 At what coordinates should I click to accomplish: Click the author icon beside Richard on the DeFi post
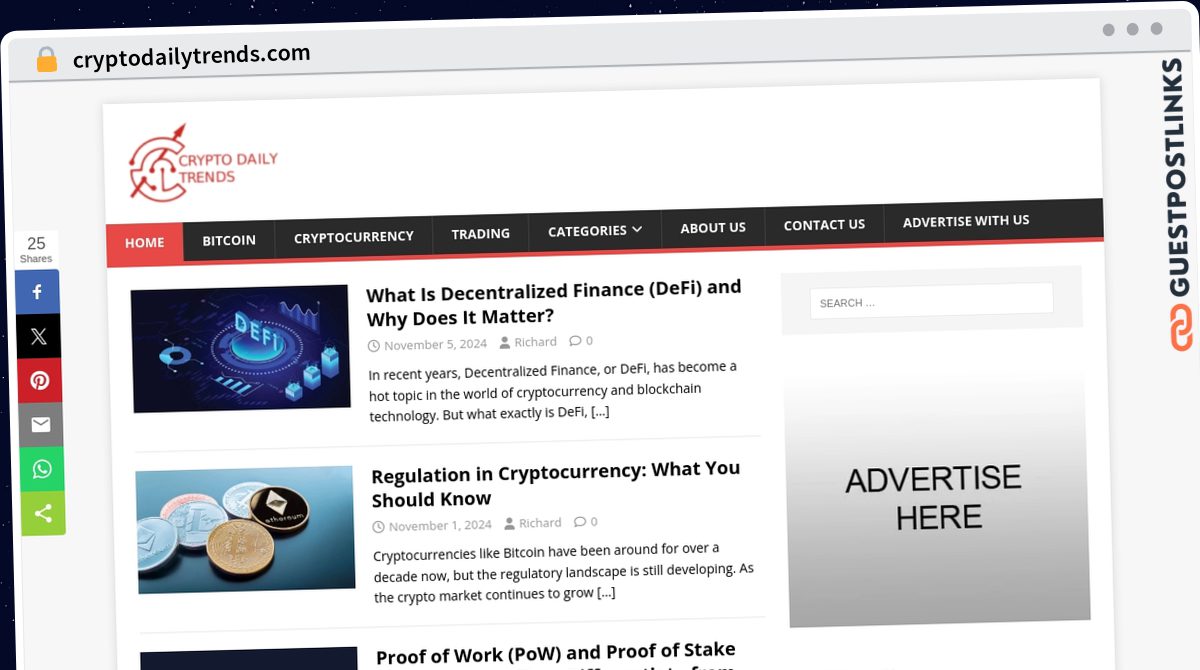click(x=505, y=343)
